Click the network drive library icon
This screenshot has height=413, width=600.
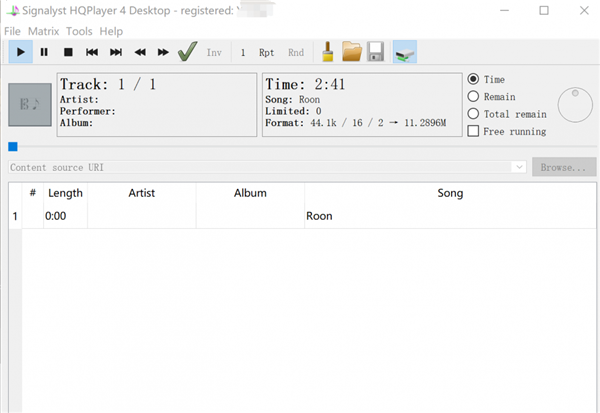tap(405, 52)
